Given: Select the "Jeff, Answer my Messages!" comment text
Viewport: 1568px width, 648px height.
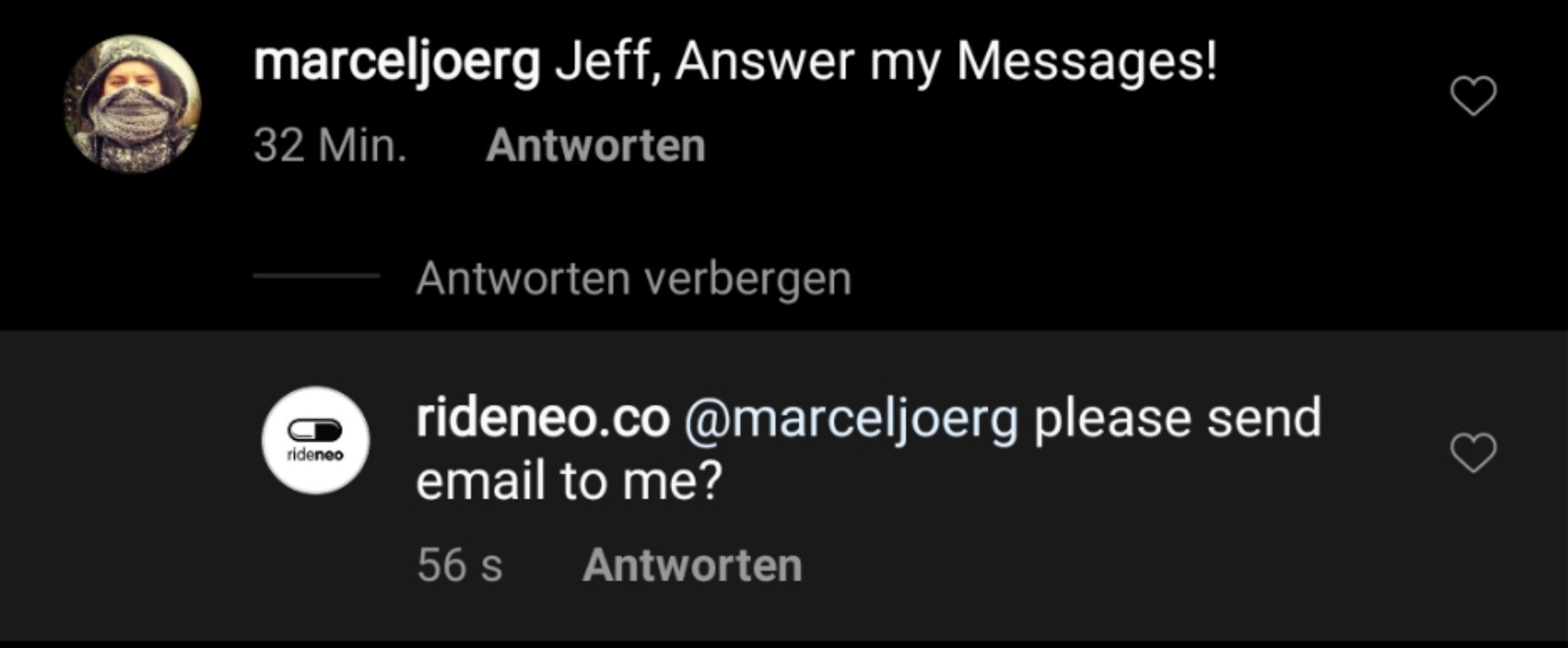Looking at the screenshot, I should [x=885, y=62].
